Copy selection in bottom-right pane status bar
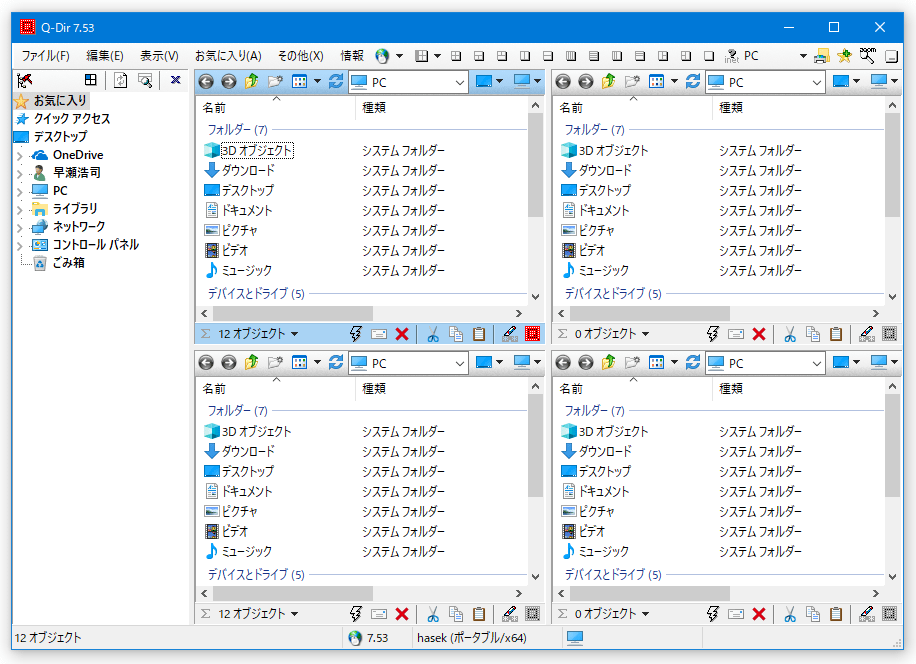 813,614
